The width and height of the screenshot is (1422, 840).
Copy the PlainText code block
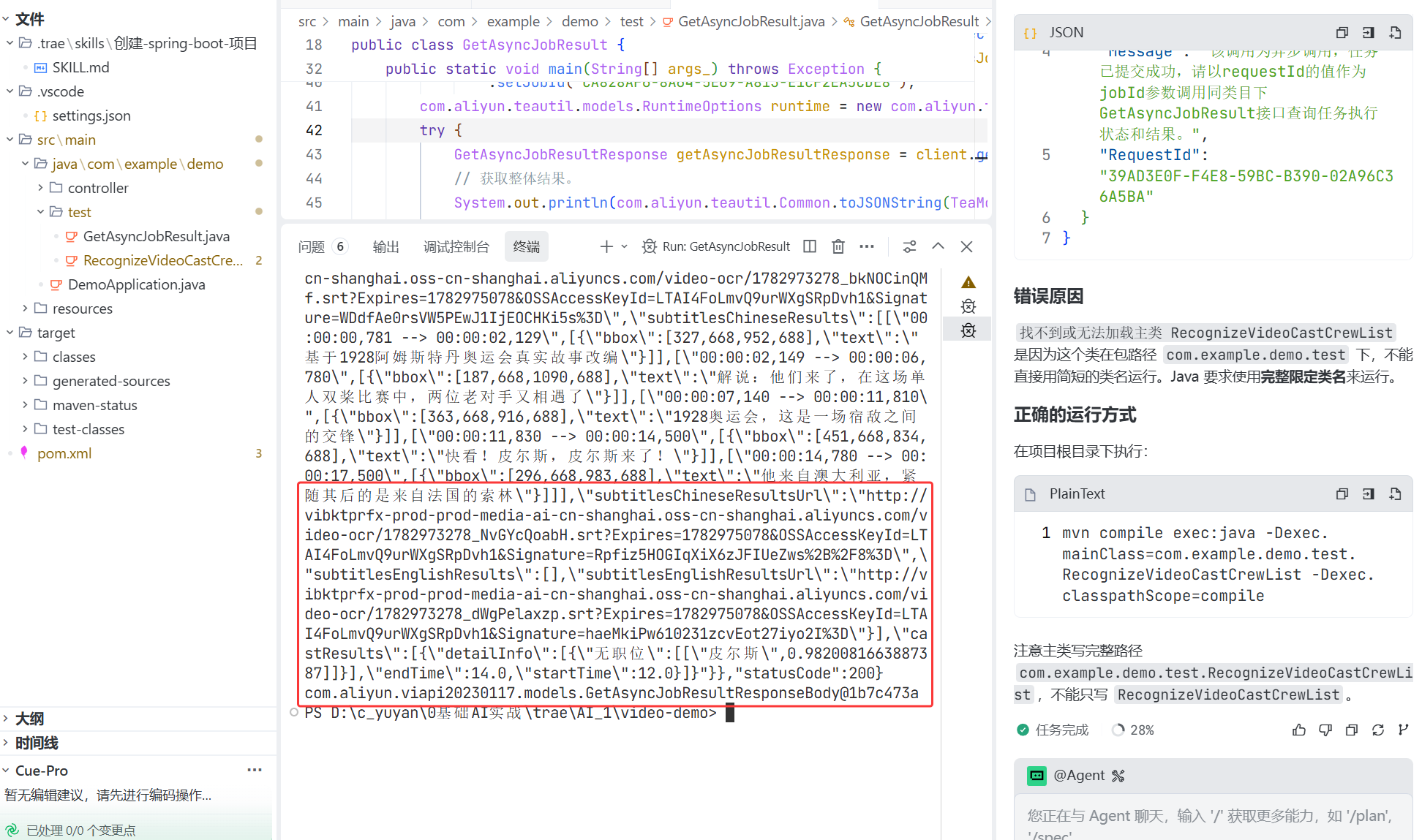tap(1342, 494)
